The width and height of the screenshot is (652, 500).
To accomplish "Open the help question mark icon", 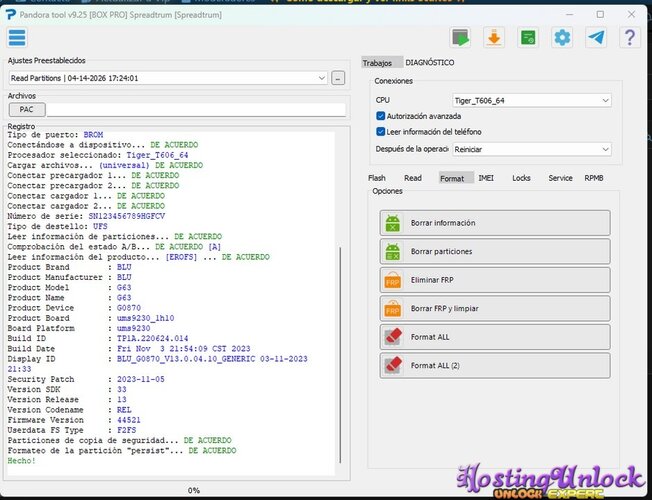I will [630, 38].
